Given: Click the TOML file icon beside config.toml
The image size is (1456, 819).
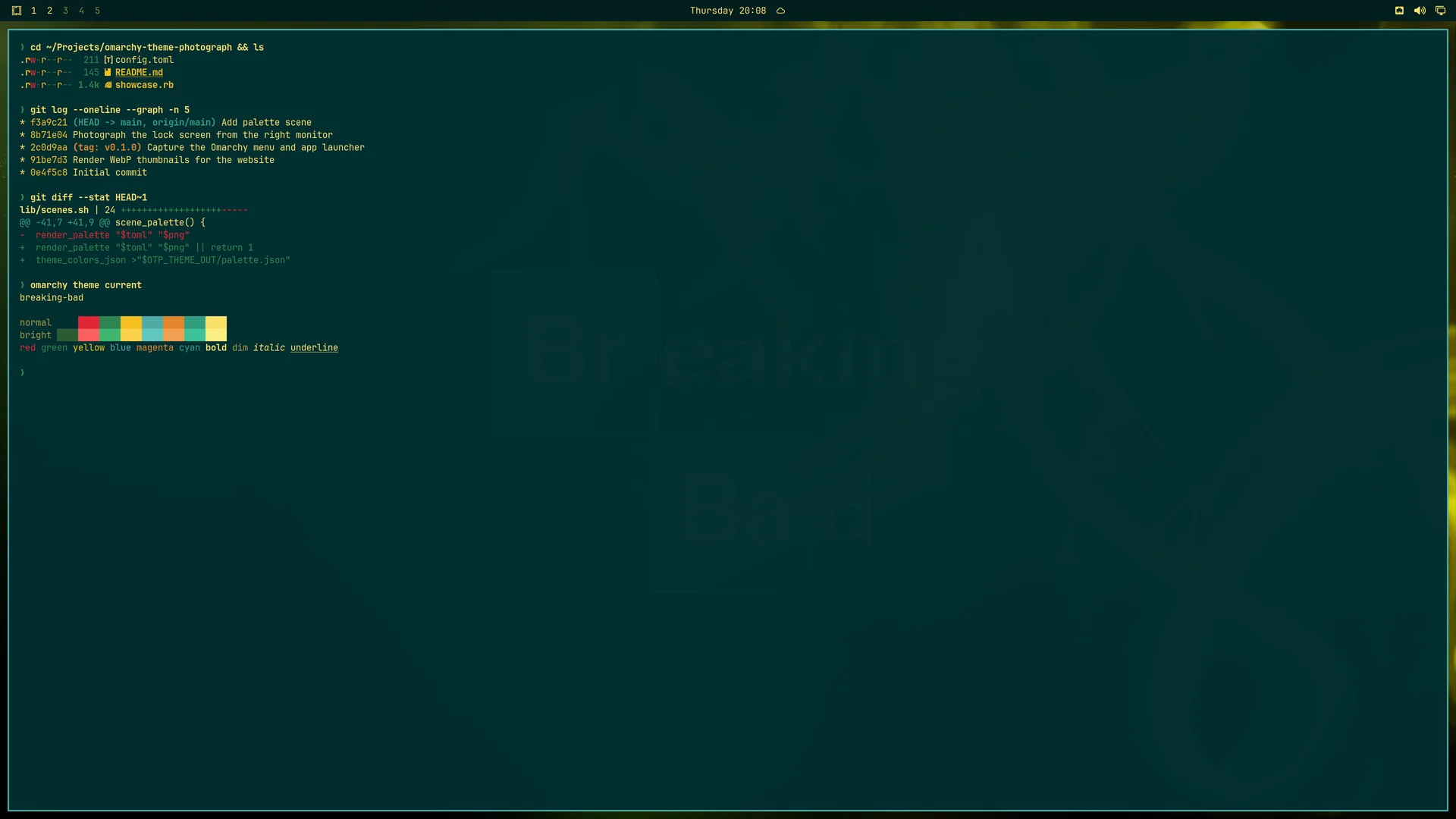Looking at the screenshot, I should point(108,60).
